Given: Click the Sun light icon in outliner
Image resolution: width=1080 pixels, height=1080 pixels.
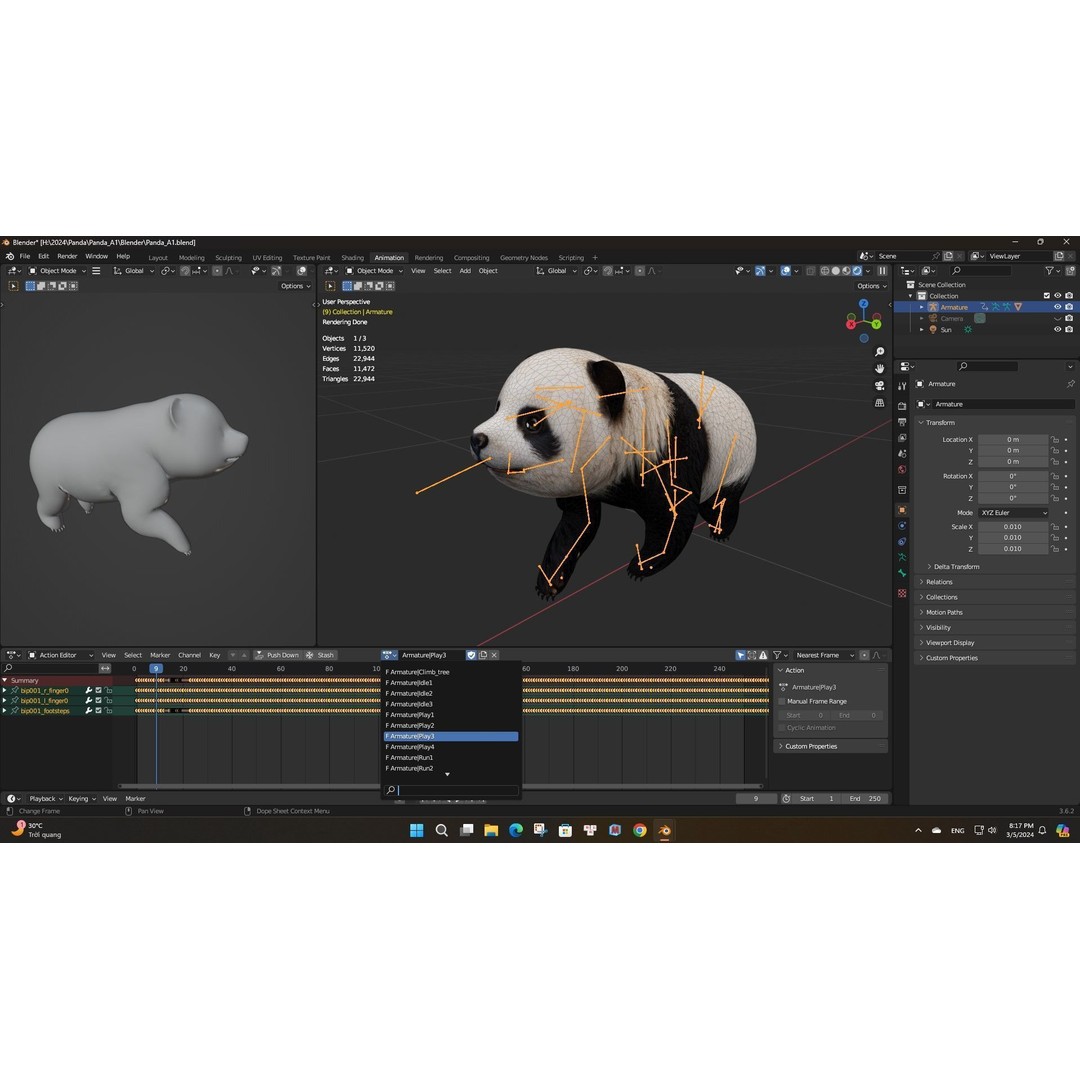Looking at the screenshot, I should pos(933,329).
